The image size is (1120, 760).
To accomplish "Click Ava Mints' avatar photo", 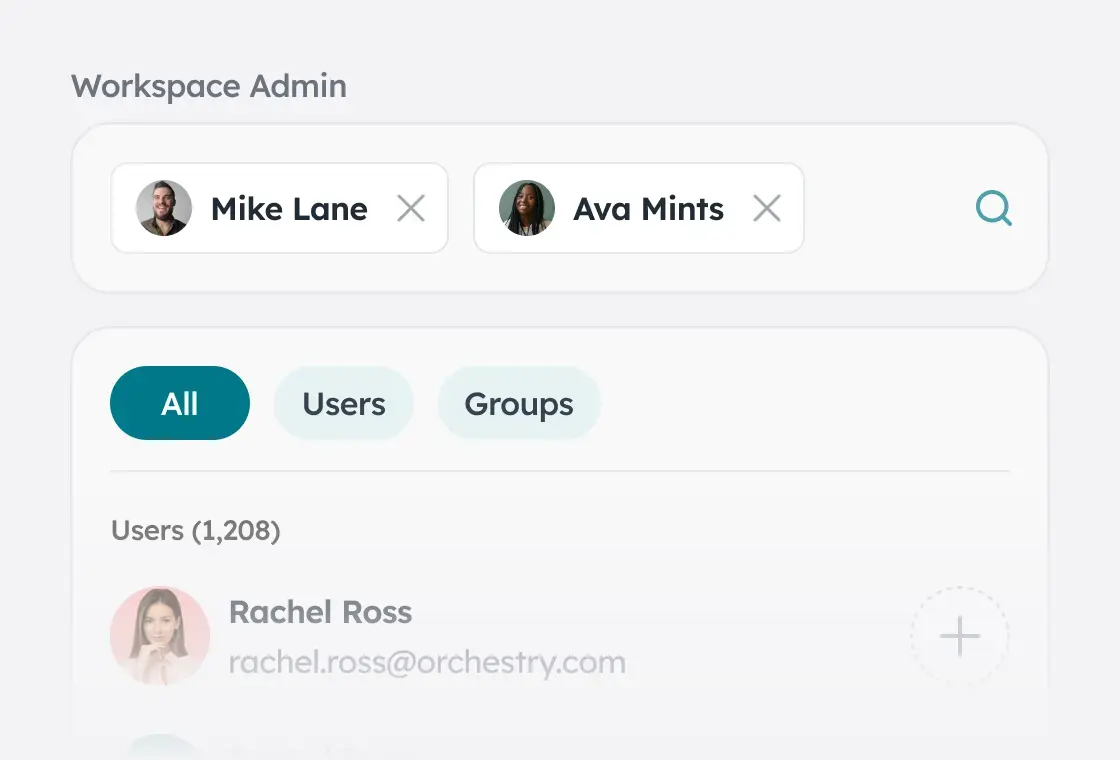I will [x=527, y=208].
